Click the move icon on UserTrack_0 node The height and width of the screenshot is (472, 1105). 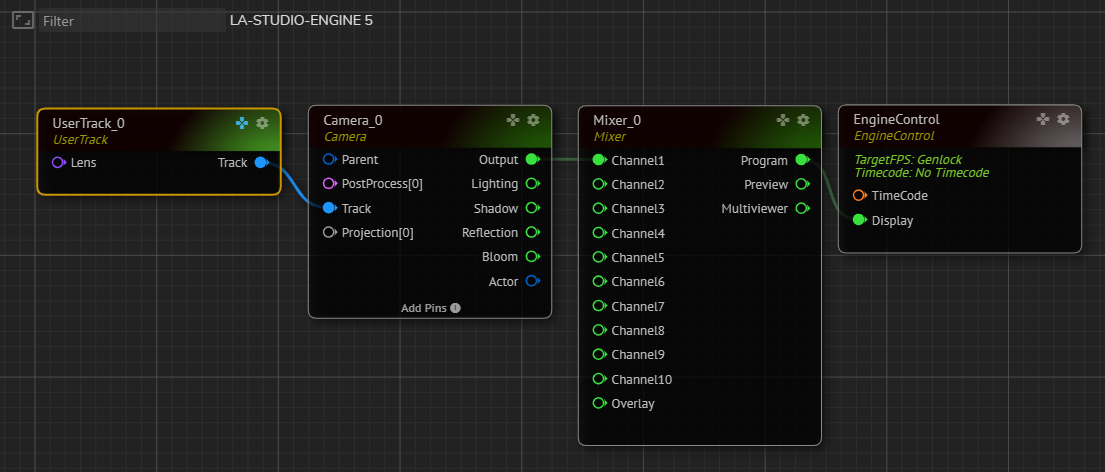coord(242,123)
